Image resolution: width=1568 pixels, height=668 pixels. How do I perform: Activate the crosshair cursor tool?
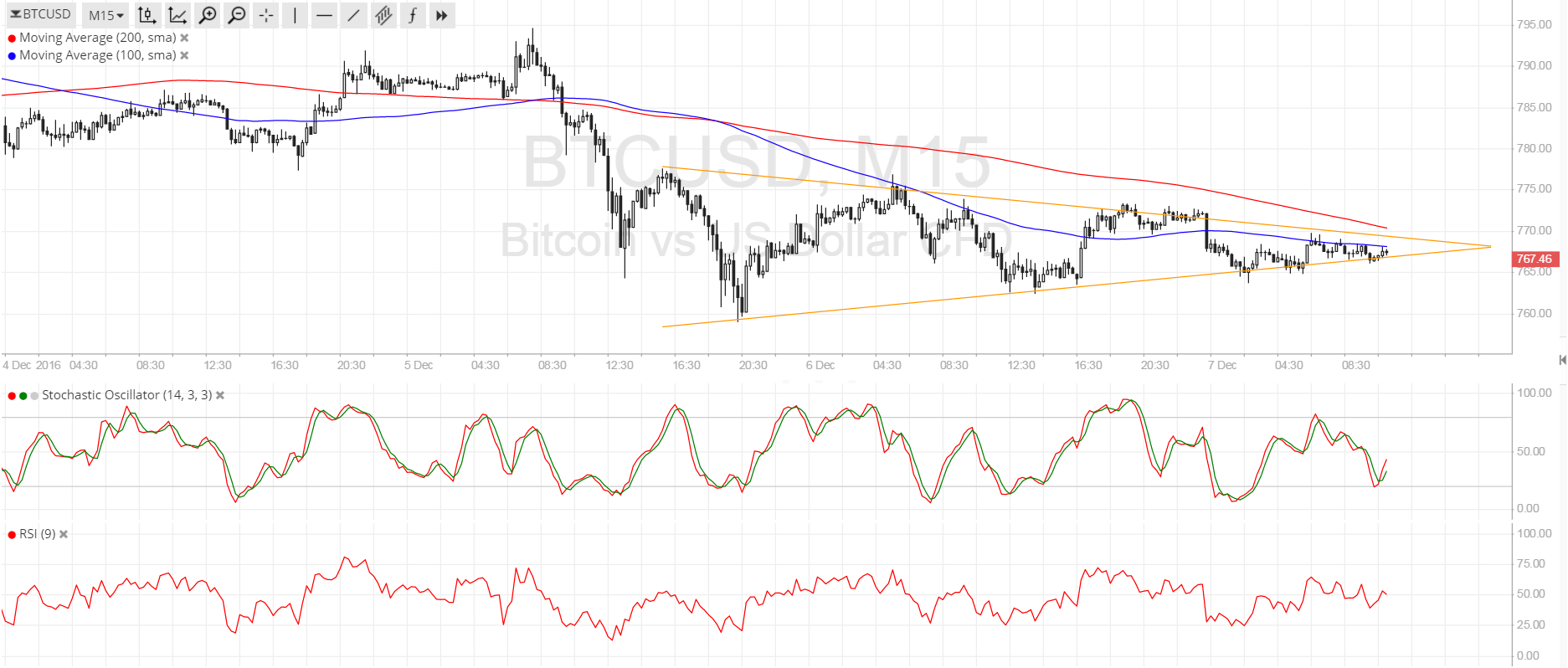click(x=266, y=15)
